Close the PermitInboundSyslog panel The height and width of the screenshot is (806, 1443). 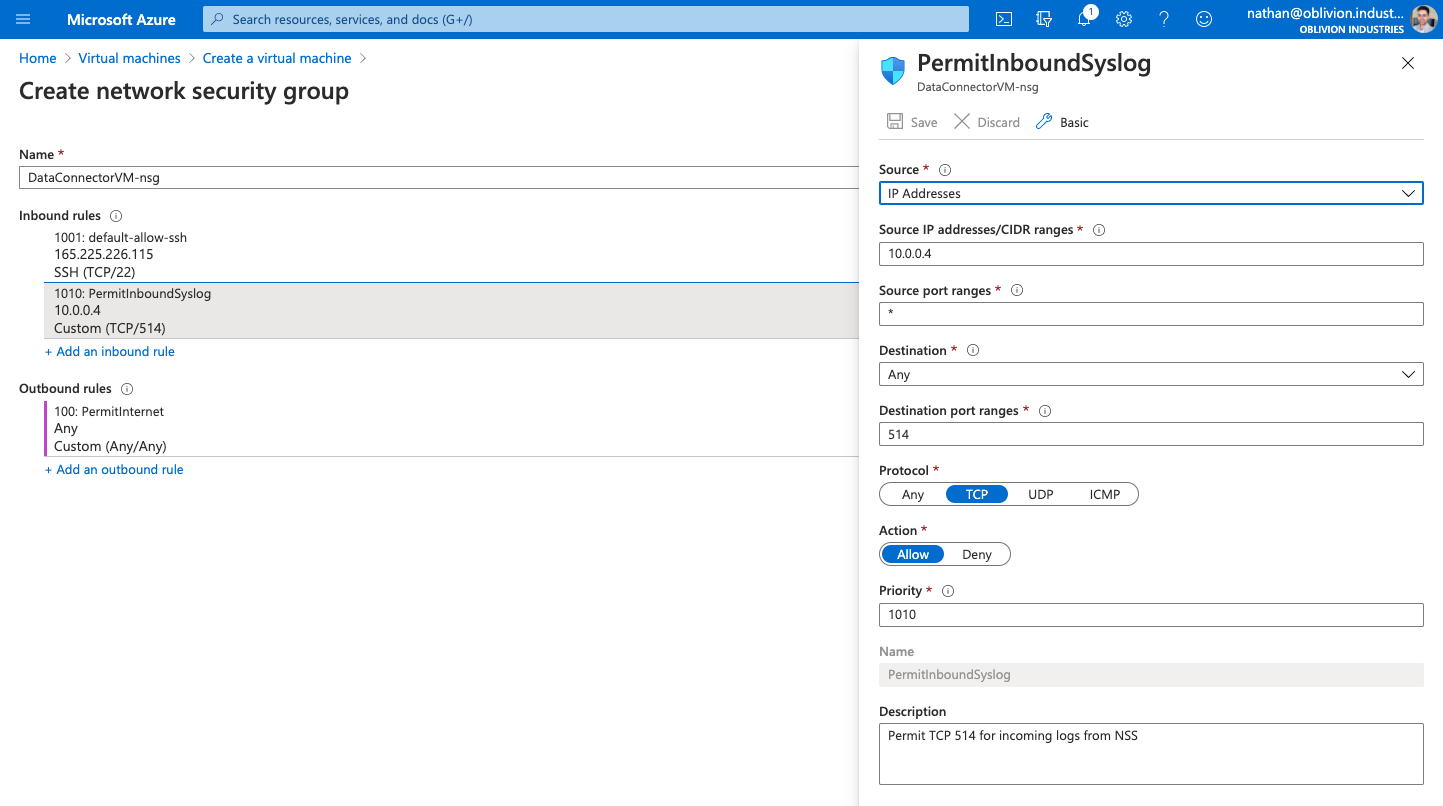pyautogui.click(x=1407, y=63)
